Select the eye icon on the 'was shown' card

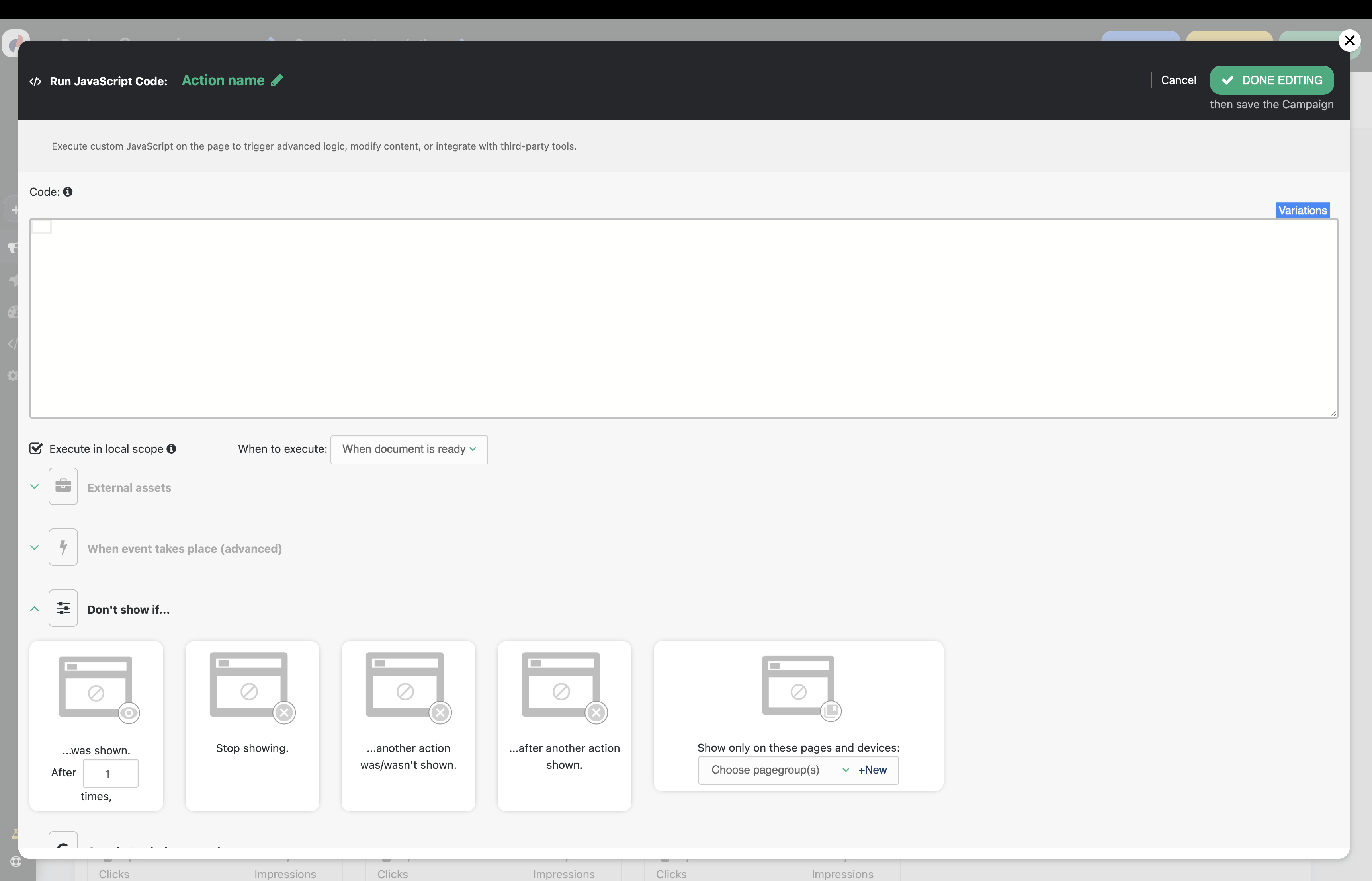pyautogui.click(x=129, y=713)
